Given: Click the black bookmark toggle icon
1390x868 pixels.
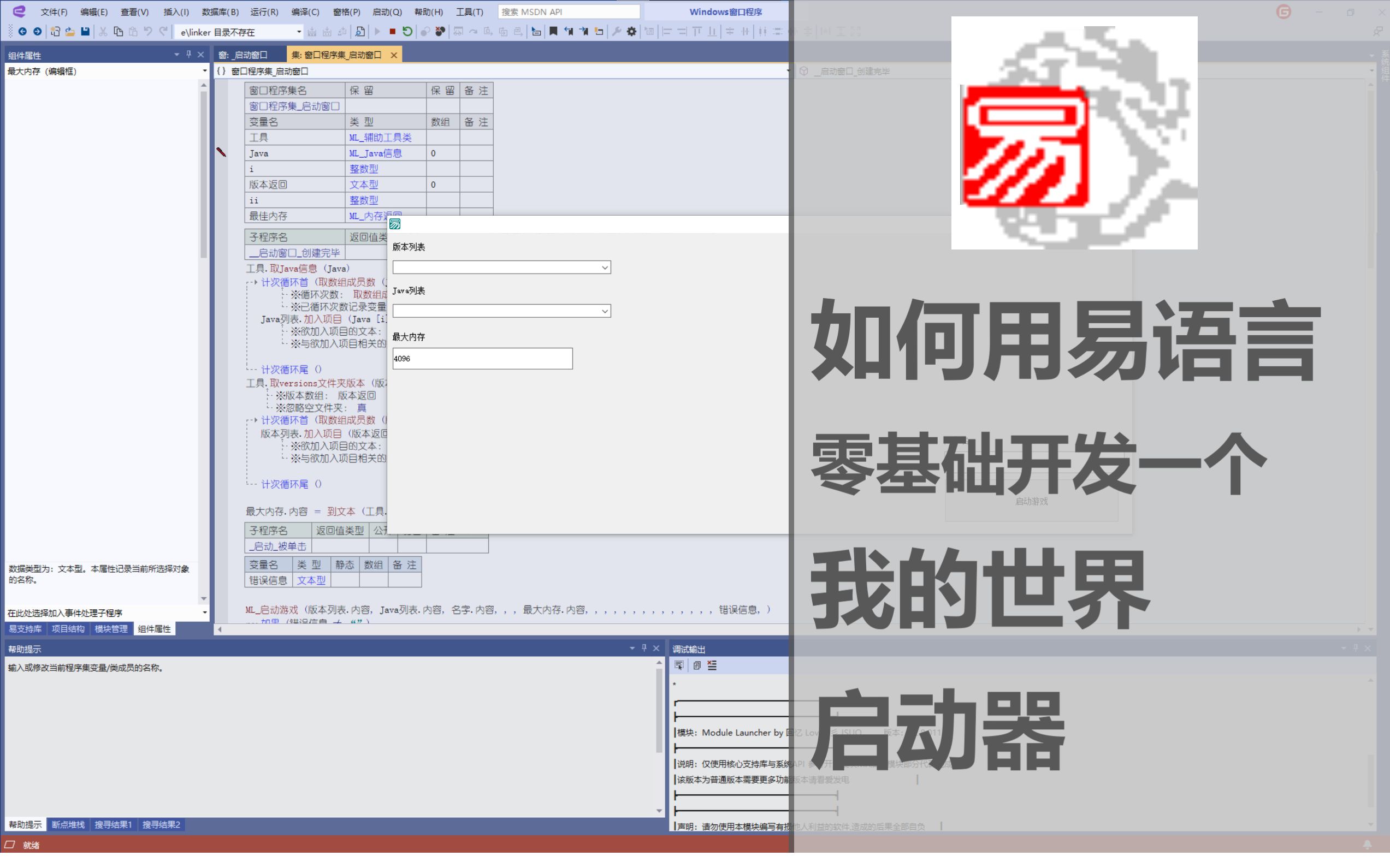Looking at the screenshot, I should pos(553,32).
